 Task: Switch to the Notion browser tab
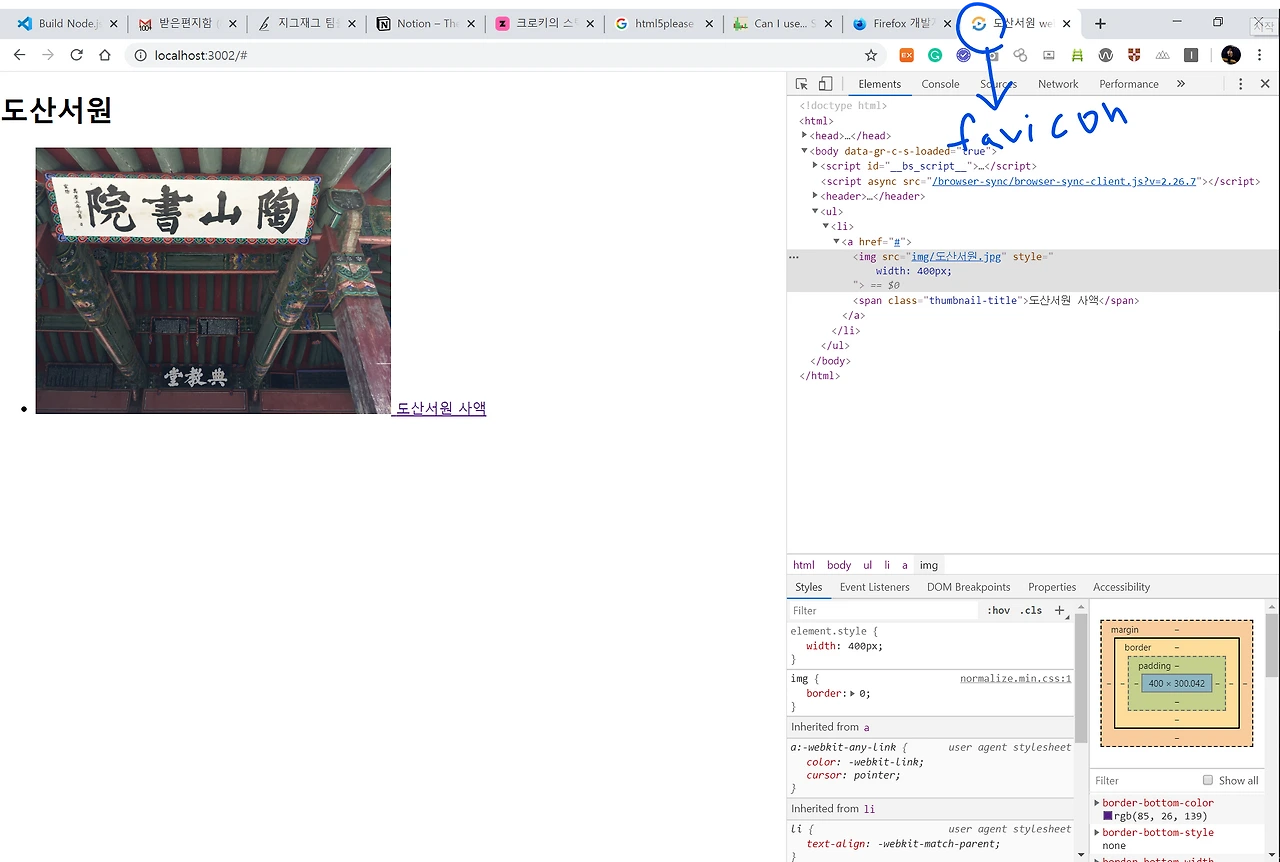pyautogui.click(x=425, y=23)
